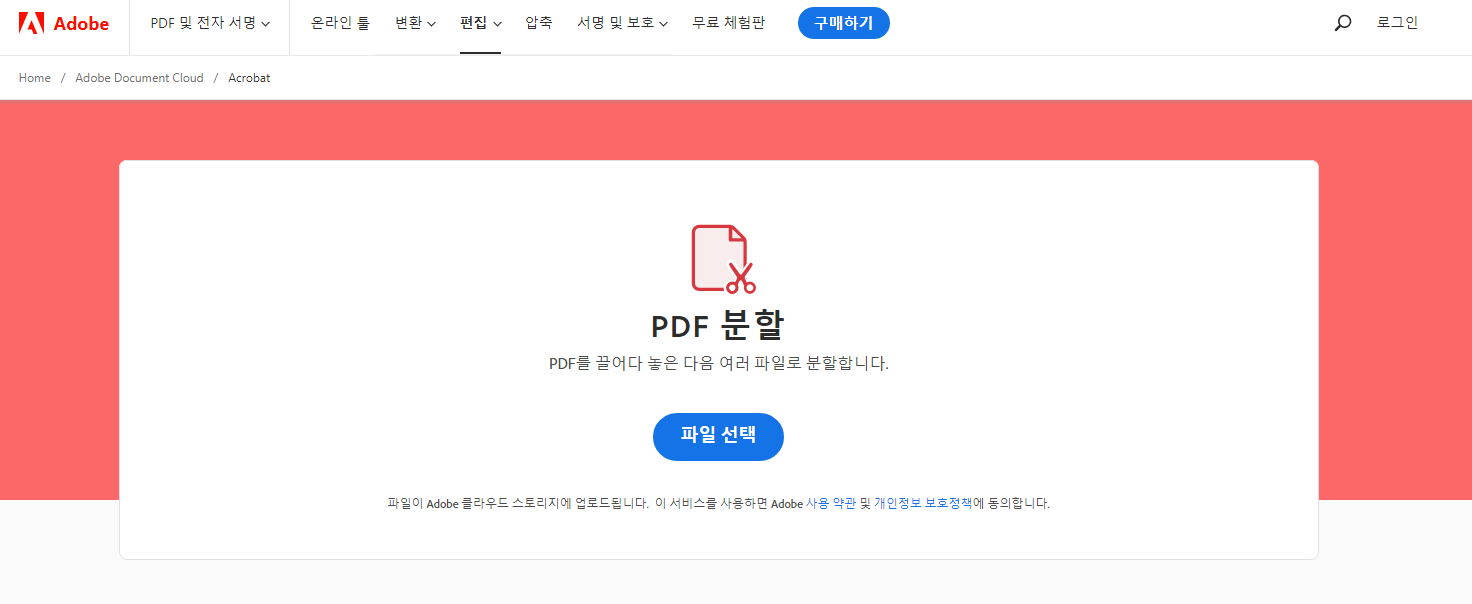Screen dimensions: 1472x604
Task: Expand the 변환 dropdown menu
Action: point(414,22)
